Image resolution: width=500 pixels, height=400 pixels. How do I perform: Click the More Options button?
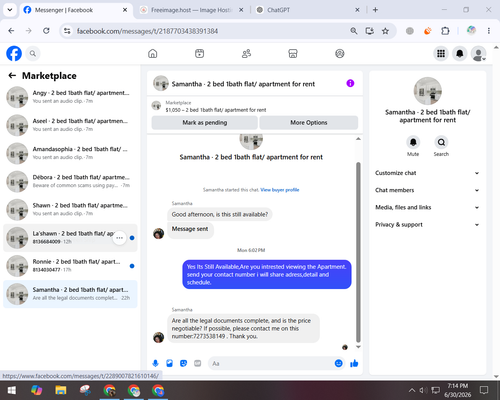tap(309, 123)
